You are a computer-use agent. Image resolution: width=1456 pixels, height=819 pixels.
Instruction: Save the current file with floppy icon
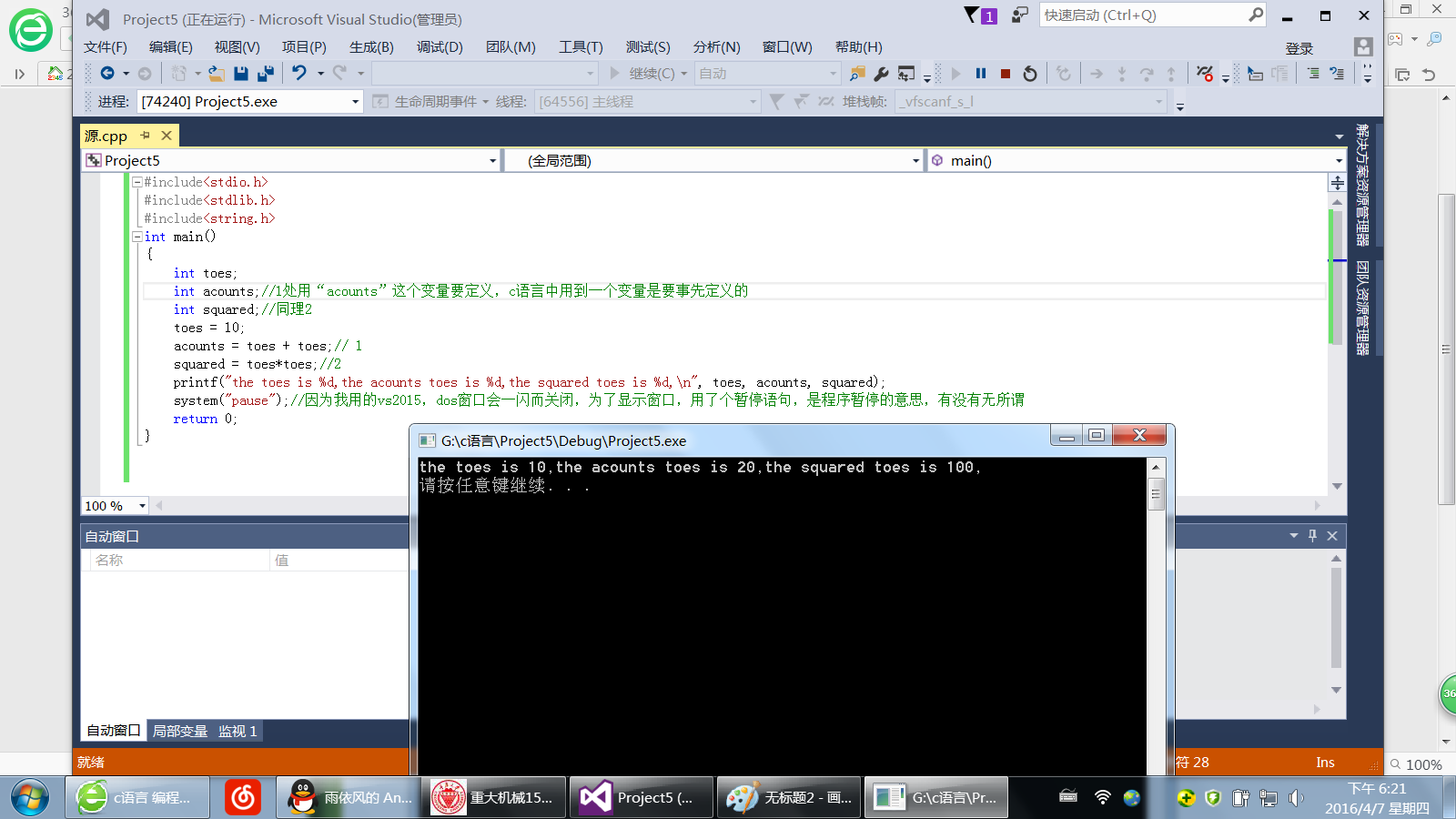241,74
